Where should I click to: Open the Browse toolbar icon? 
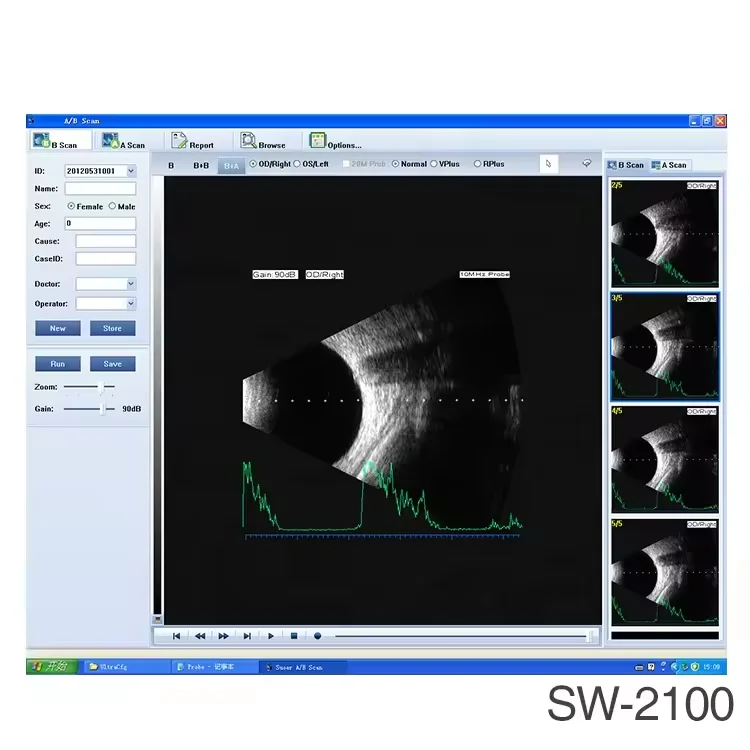(249, 142)
